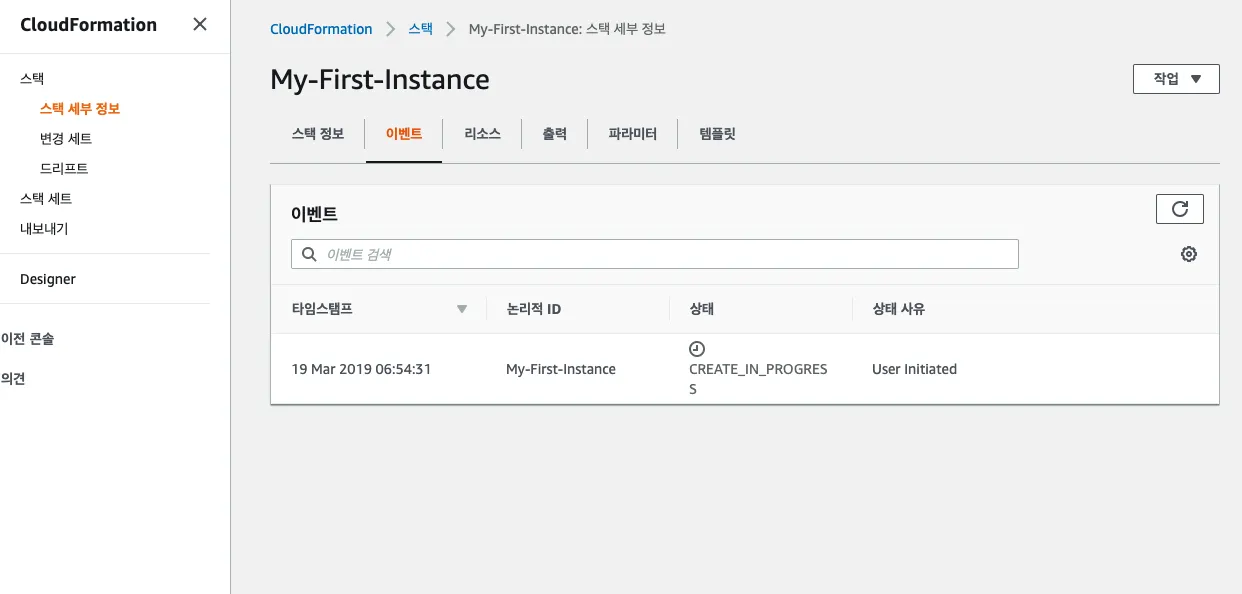
Task: Sort by timestamp using the arrow
Action: pos(462,309)
